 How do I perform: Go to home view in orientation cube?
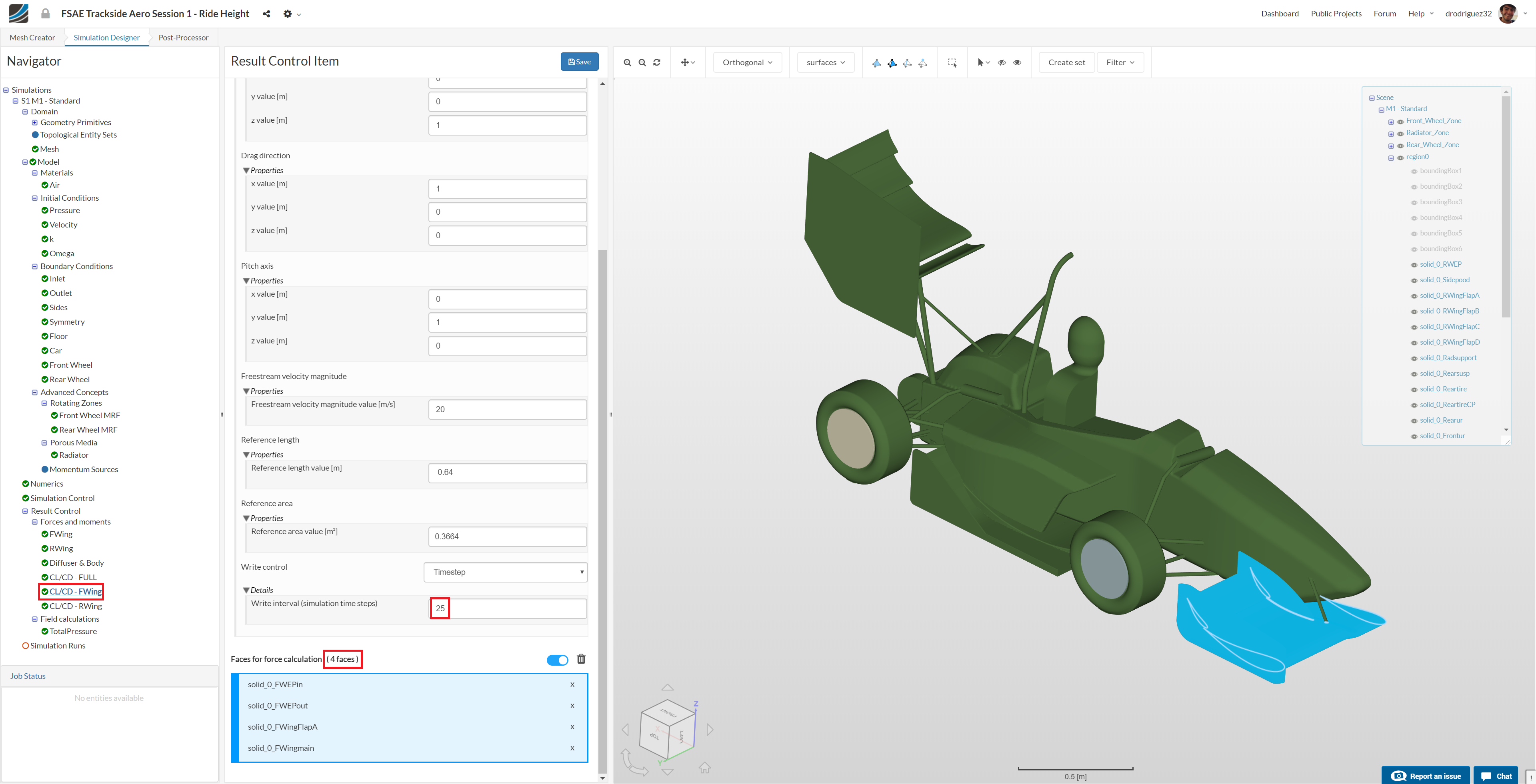705,767
